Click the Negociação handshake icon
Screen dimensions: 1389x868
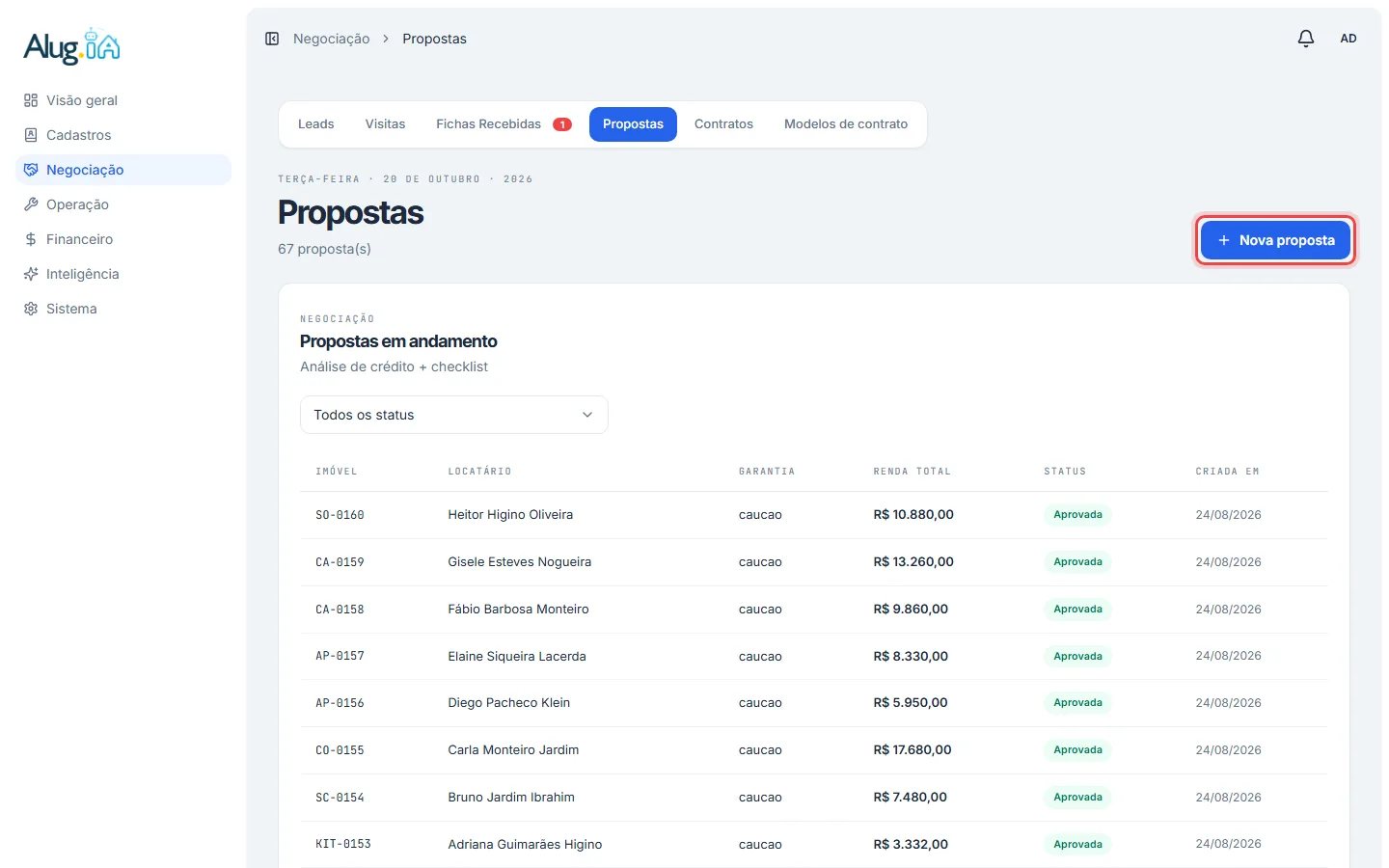[31, 170]
